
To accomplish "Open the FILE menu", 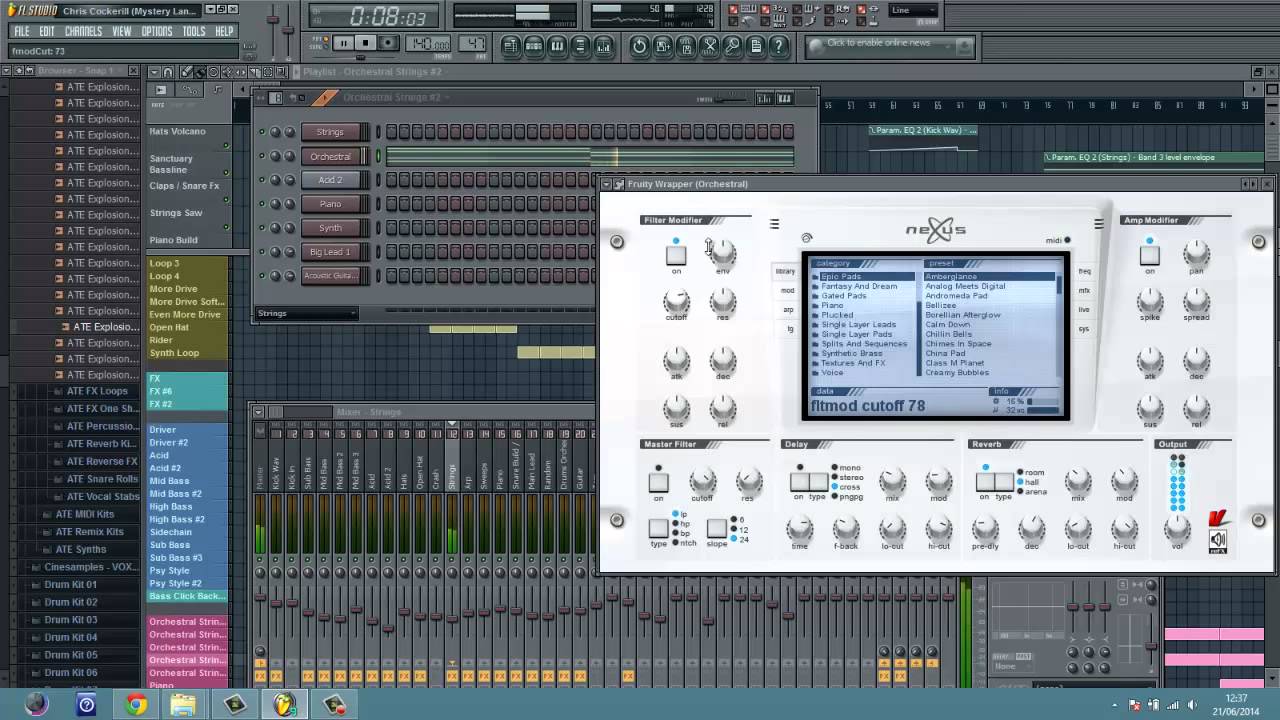I will pyautogui.click(x=21, y=31).
